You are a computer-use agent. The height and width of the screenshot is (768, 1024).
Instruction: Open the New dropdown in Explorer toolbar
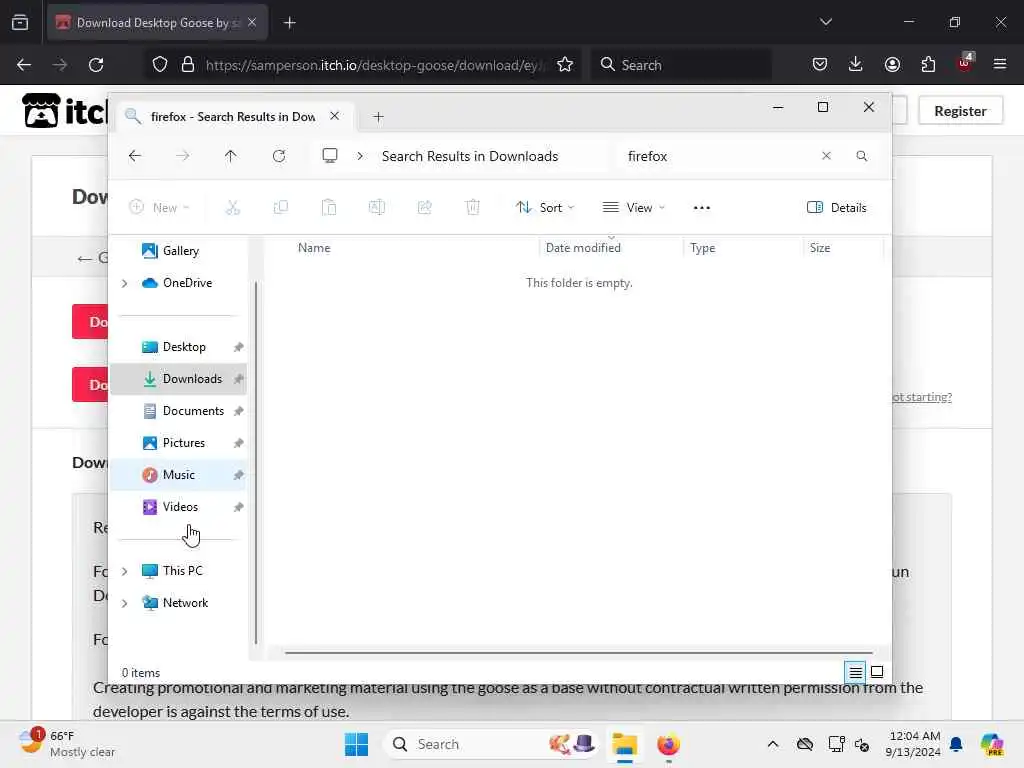159,208
